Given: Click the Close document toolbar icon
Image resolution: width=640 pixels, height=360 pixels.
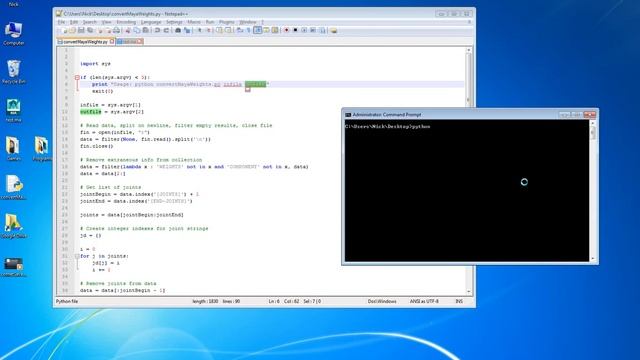Looking at the screenshot, I should click(x=100, y=30).
